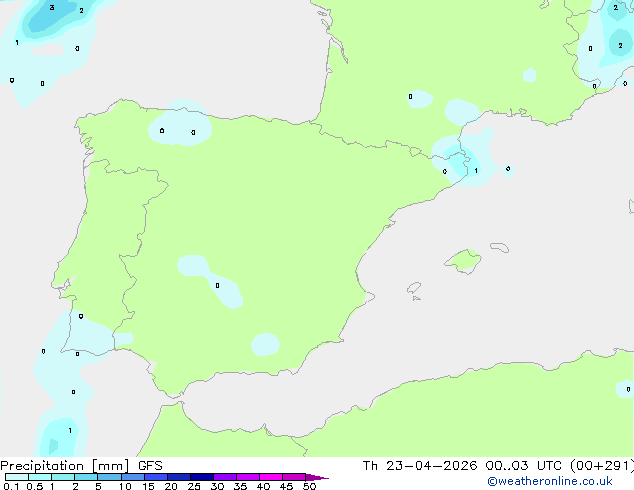Click the 1–2 mm legend color swatch
Screen dimensions: 634x490
pos(63,477)
